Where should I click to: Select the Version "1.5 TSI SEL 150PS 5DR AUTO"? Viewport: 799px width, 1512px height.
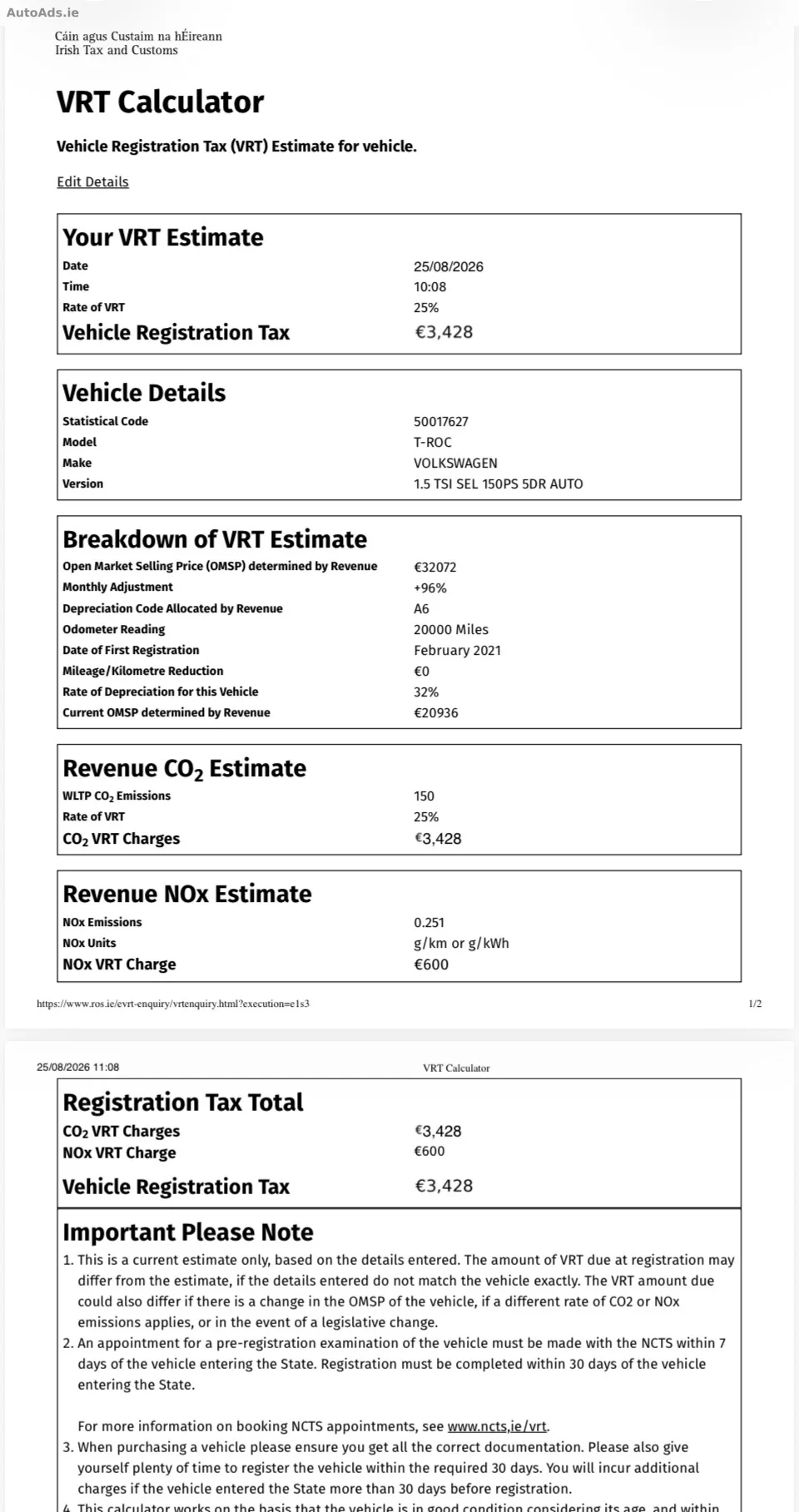click(499, 483)
